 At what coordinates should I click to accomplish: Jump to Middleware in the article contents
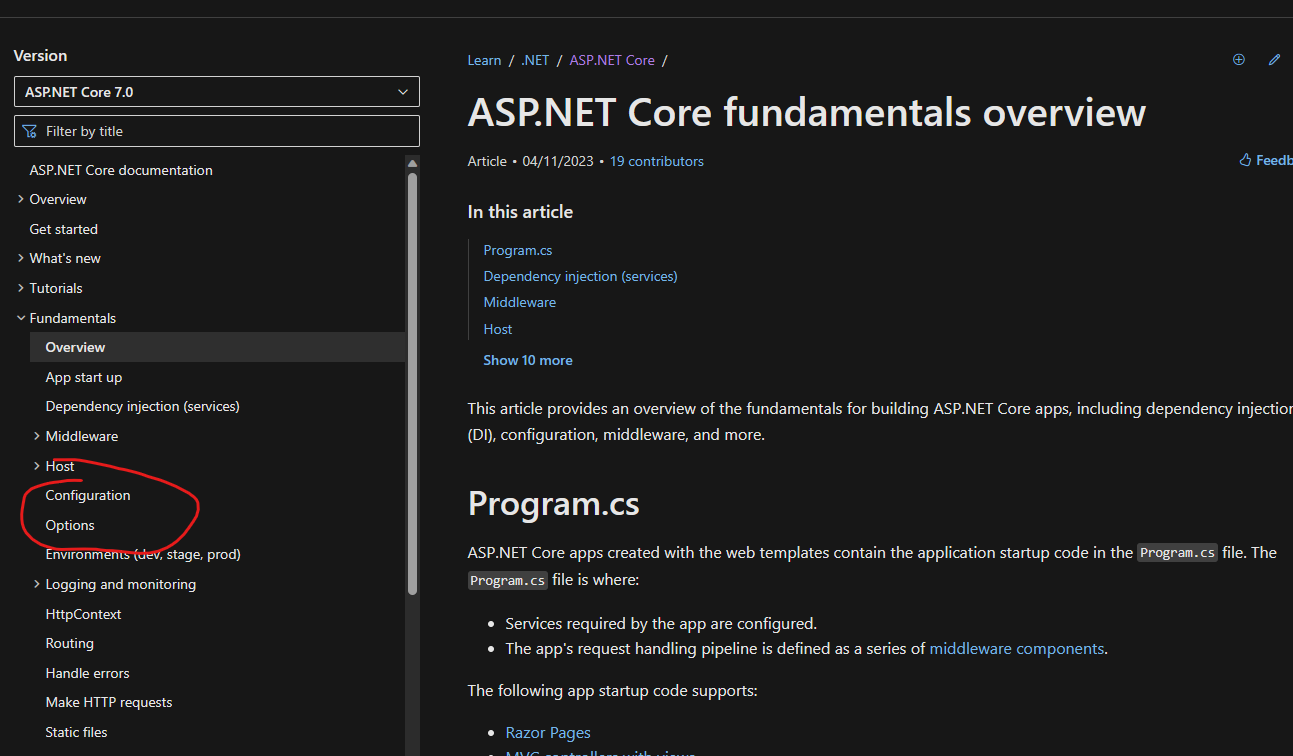tap(520, 302)
